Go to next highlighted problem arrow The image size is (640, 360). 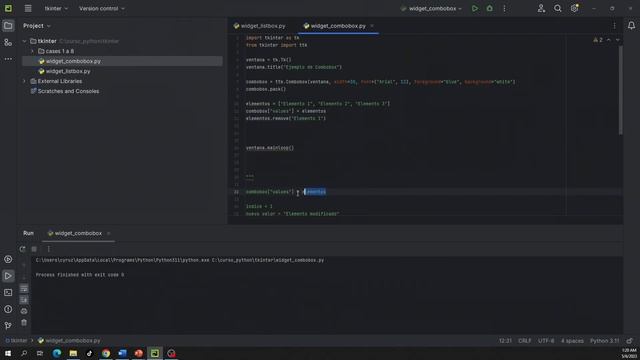click(x=617, y=40)
